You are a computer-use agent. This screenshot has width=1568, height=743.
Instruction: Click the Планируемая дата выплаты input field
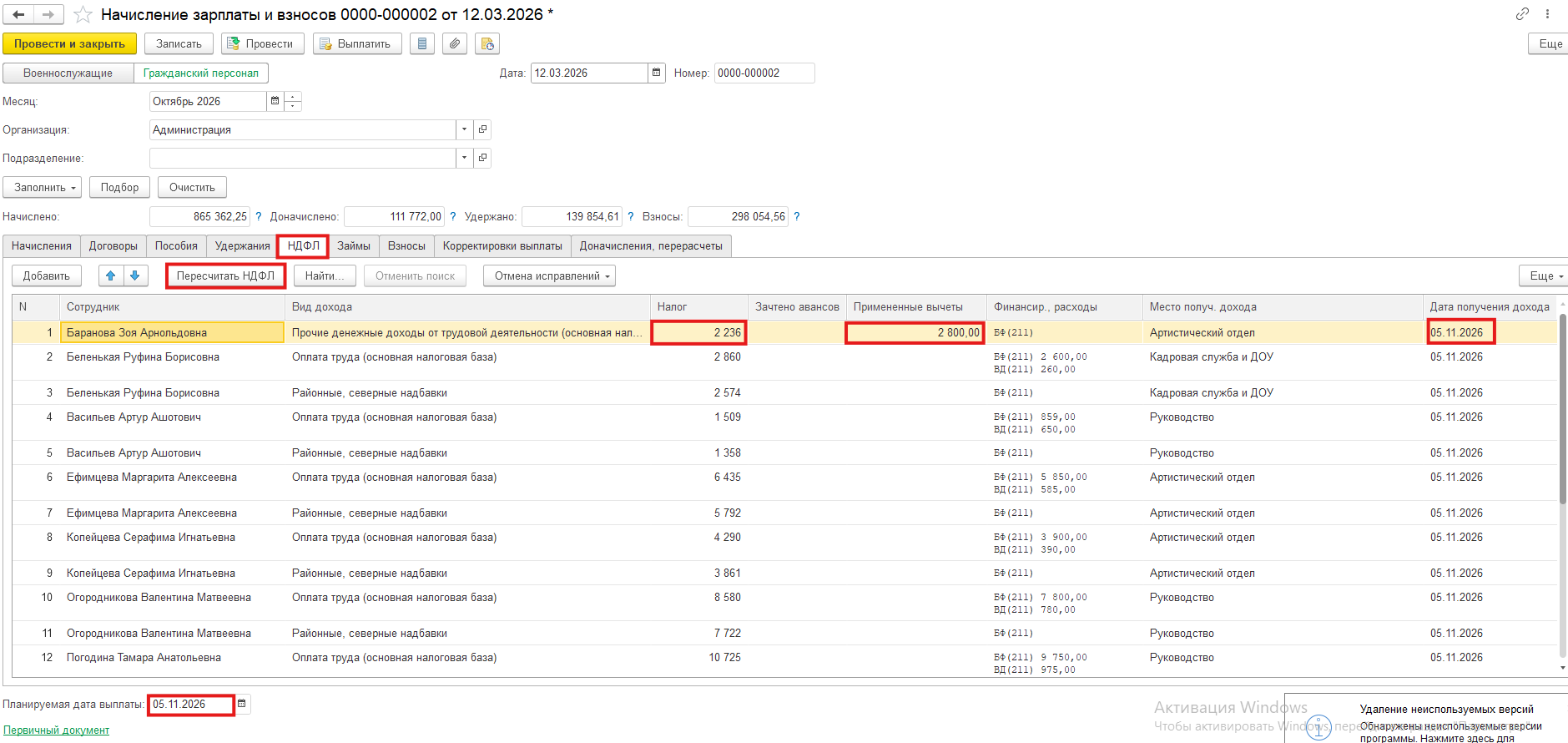pyautogui.click(x=191, y=704)
